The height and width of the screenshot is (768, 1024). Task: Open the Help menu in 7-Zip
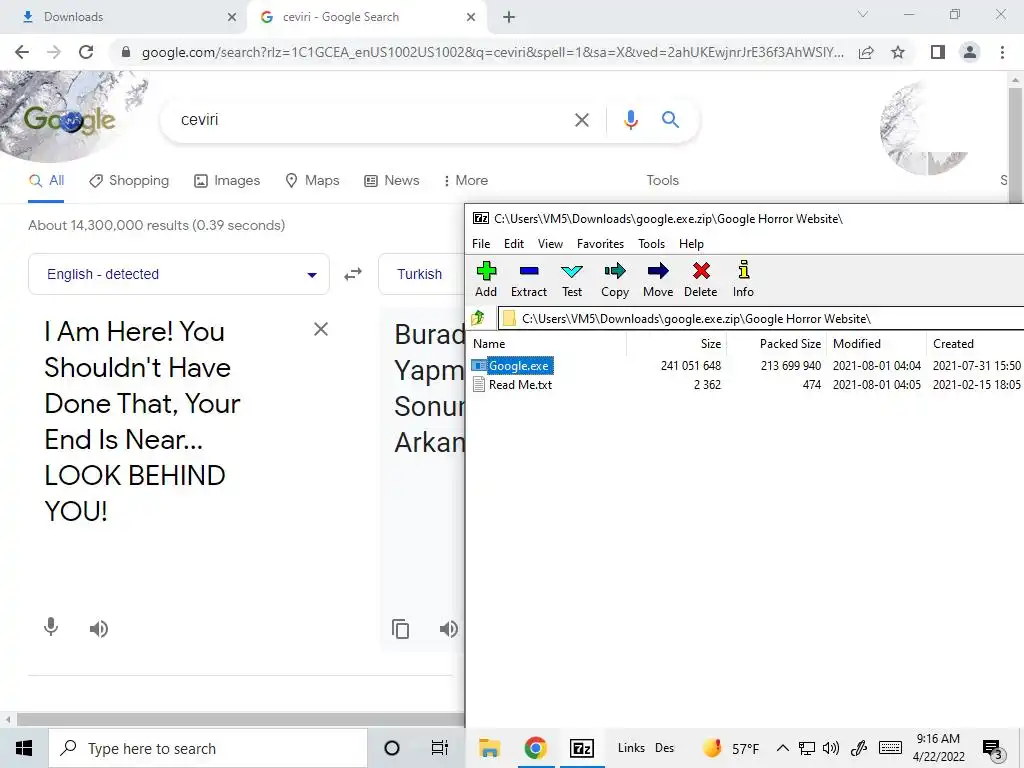point(691,244)
